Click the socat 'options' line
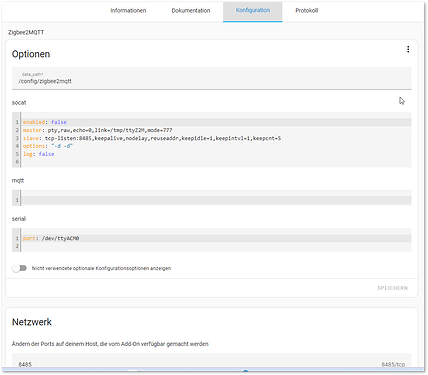The image size is (428, 375). tap(217, 146)
